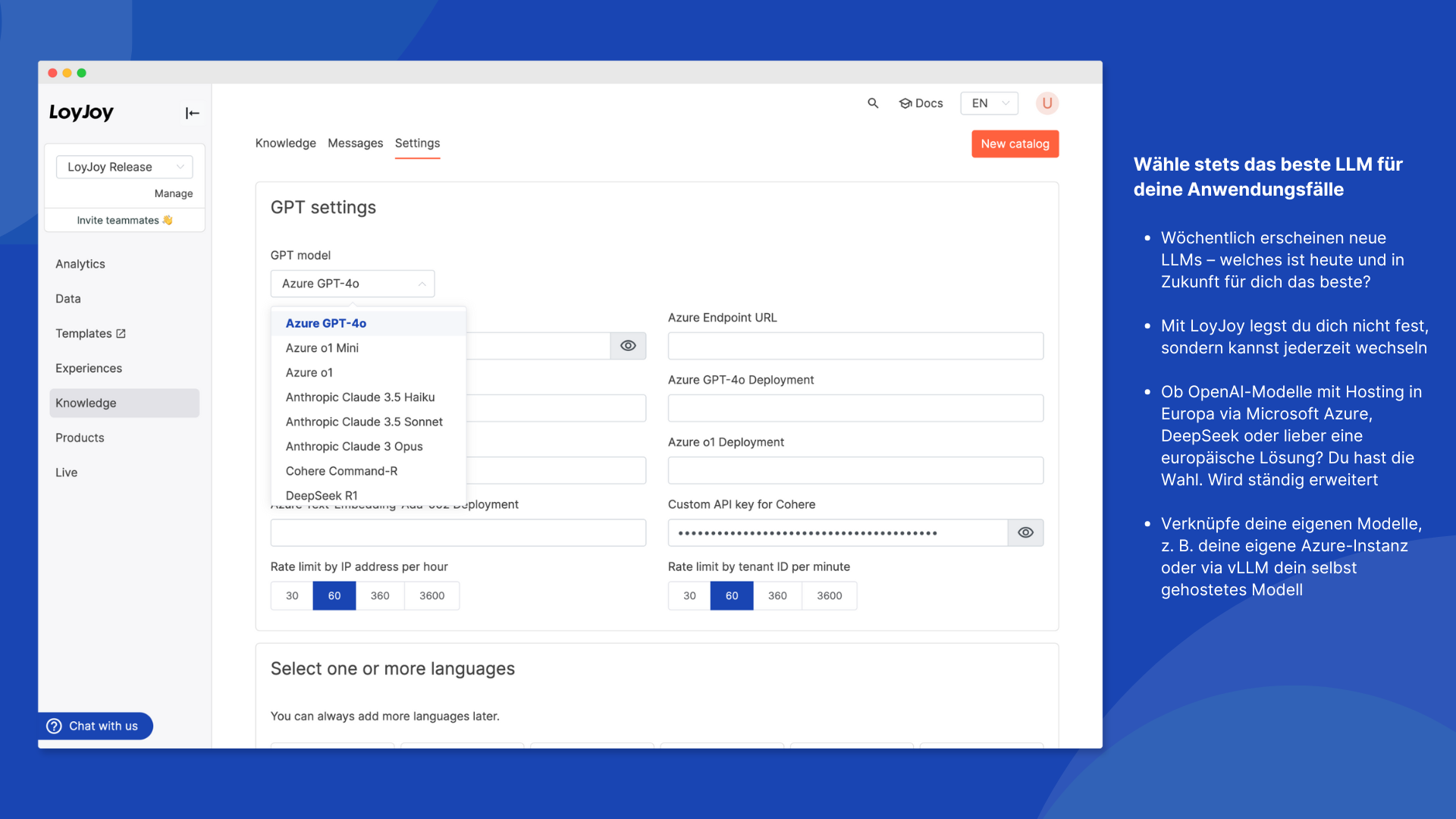Screen dimensions: 1456x819
Task: Click the user avatar U icon
Action: click(x=1046, y=103)
